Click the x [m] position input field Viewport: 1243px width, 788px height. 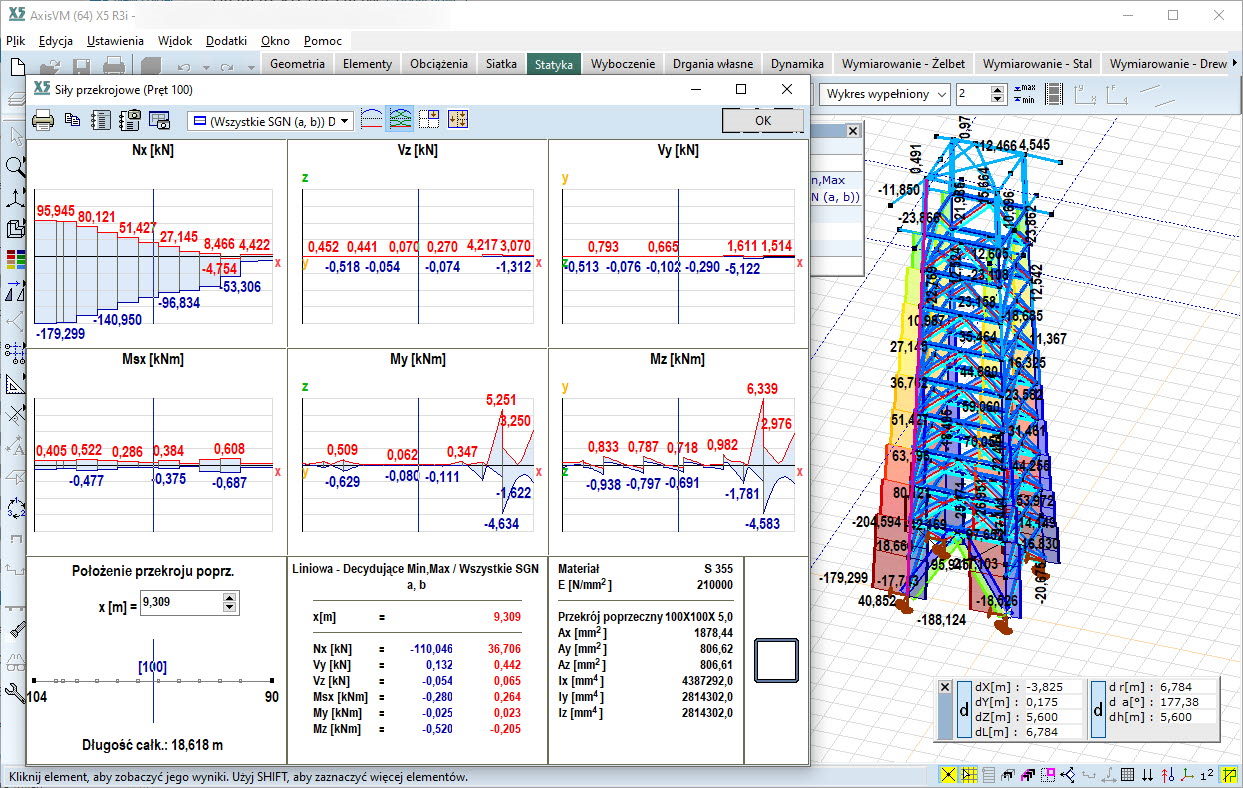tap(180, 602)
